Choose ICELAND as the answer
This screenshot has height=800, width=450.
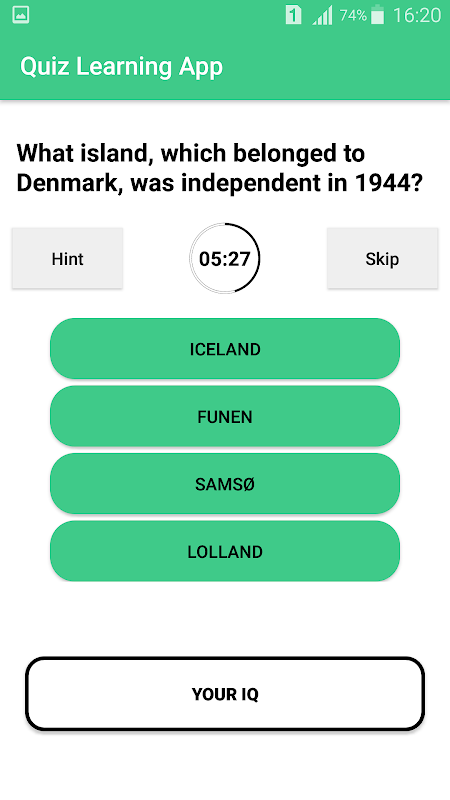click(225, 349)
